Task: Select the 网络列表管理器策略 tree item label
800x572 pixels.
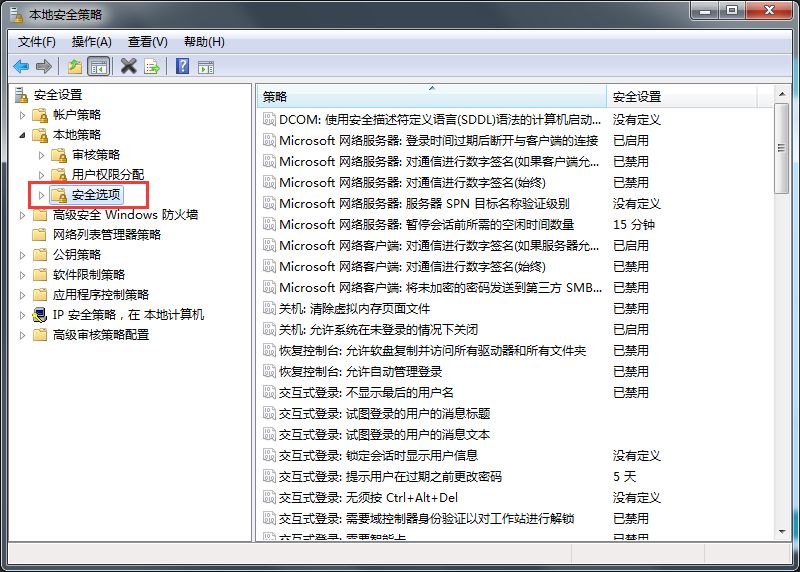Action: pos(107,235)
